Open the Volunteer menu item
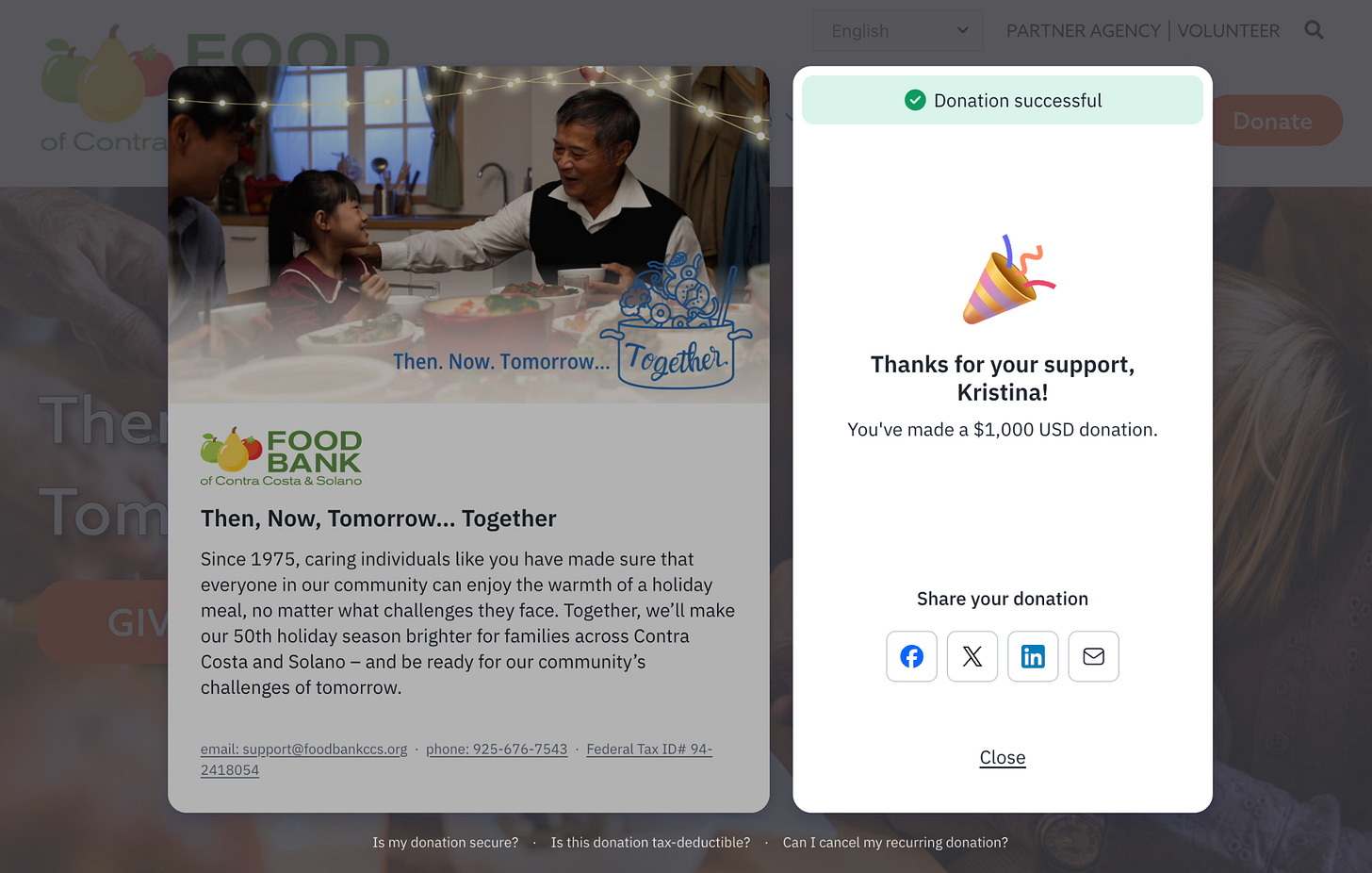 1228,31
